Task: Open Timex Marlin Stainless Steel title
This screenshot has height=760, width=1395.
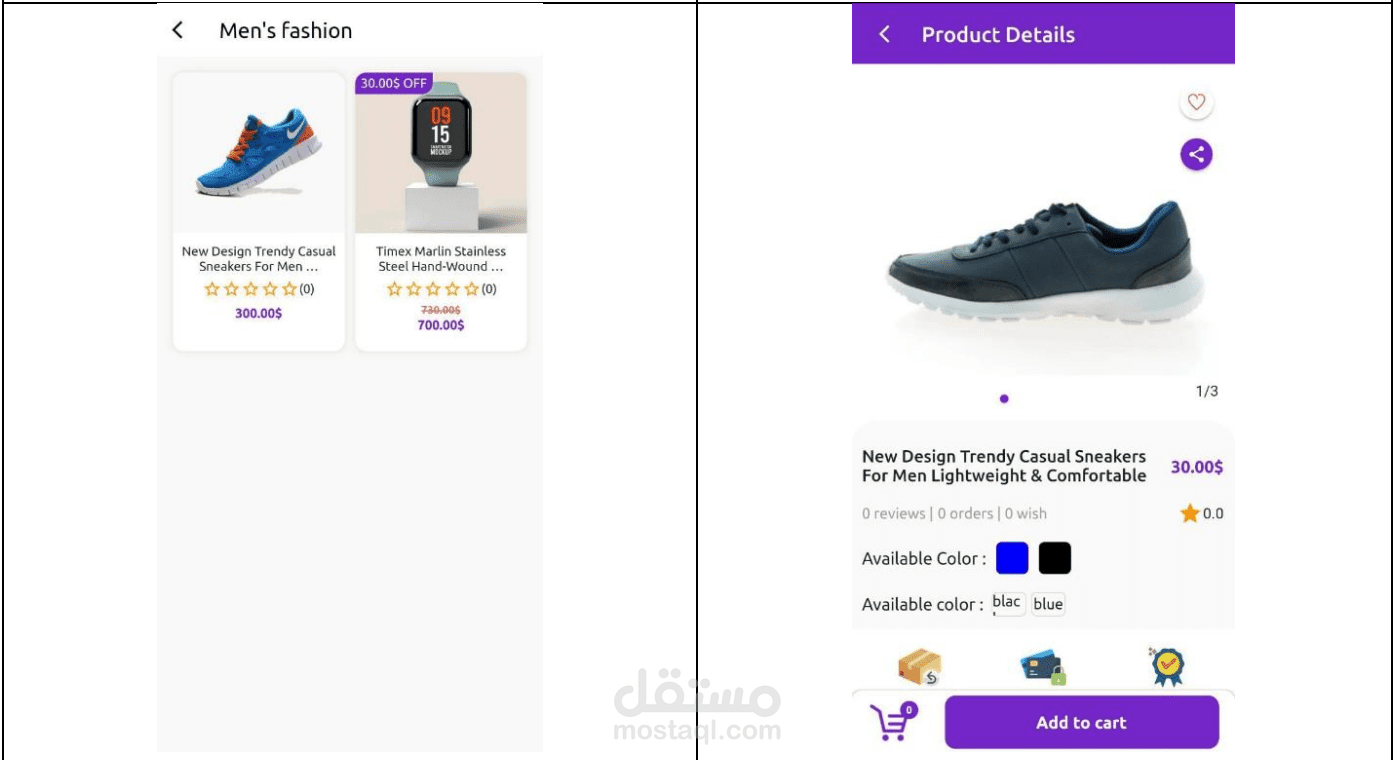Action: tap(441, 259)
